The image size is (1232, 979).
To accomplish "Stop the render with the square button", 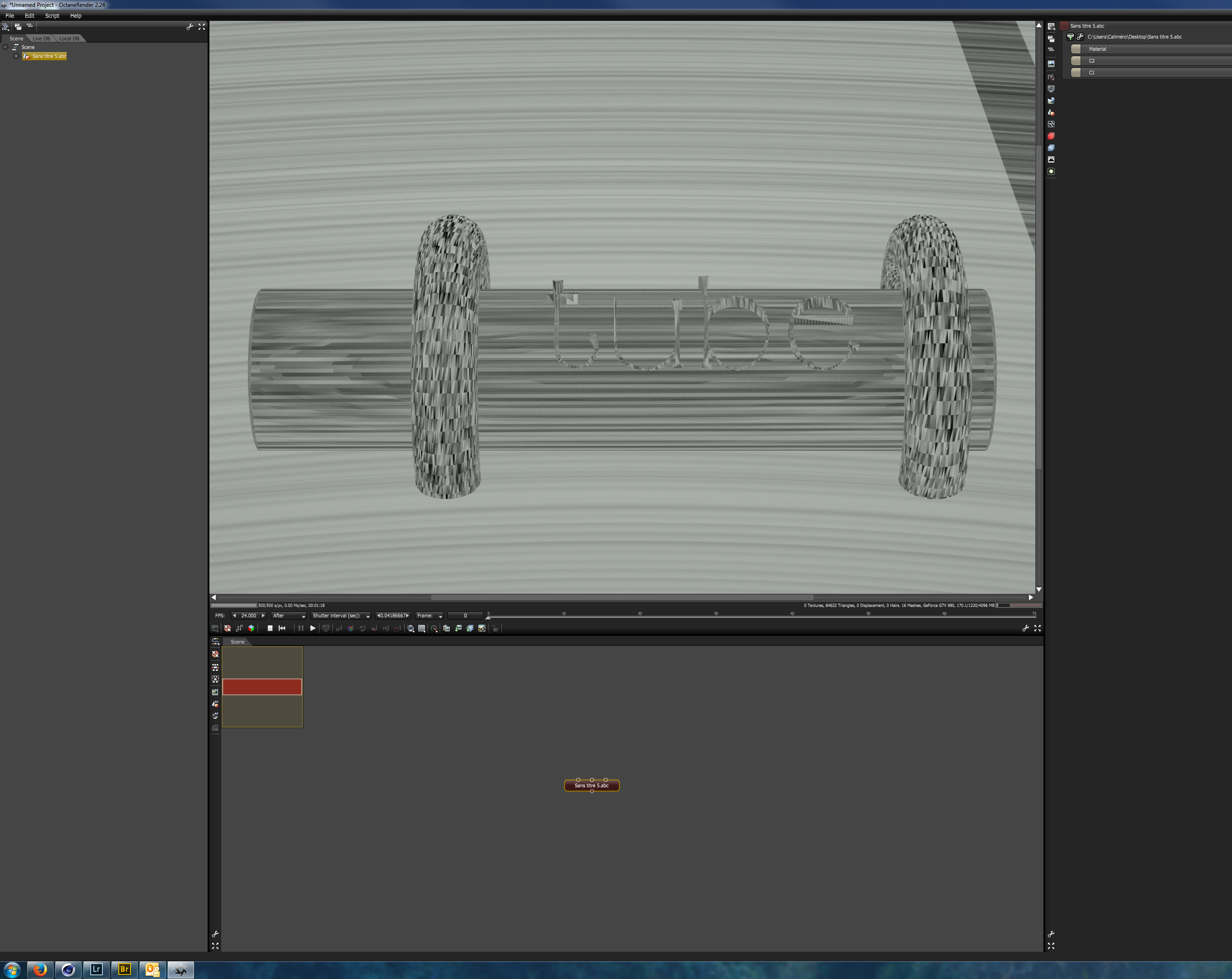I will (270, 628).
